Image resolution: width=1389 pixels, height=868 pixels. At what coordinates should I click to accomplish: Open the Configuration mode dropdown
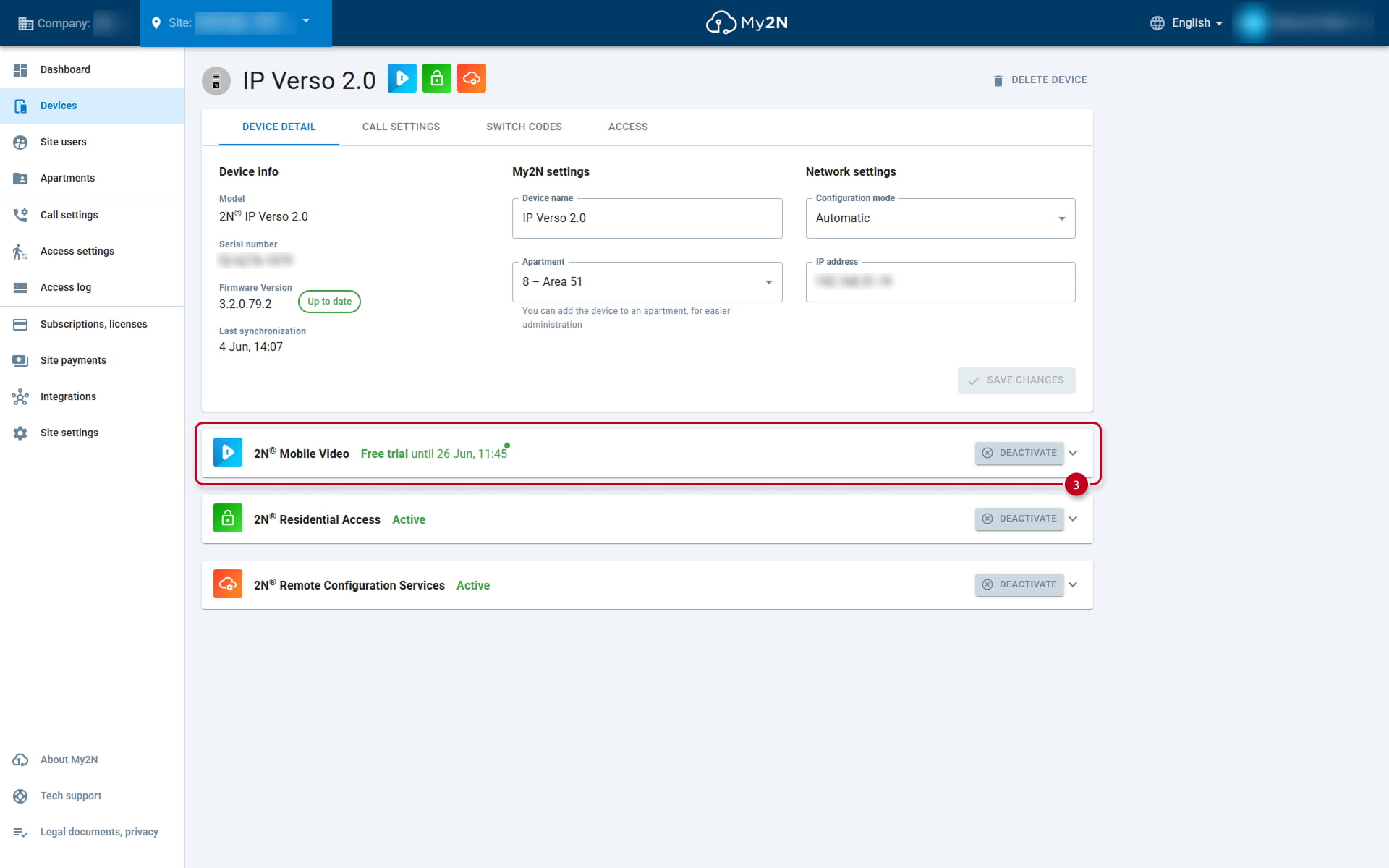(x=940, y=218)
